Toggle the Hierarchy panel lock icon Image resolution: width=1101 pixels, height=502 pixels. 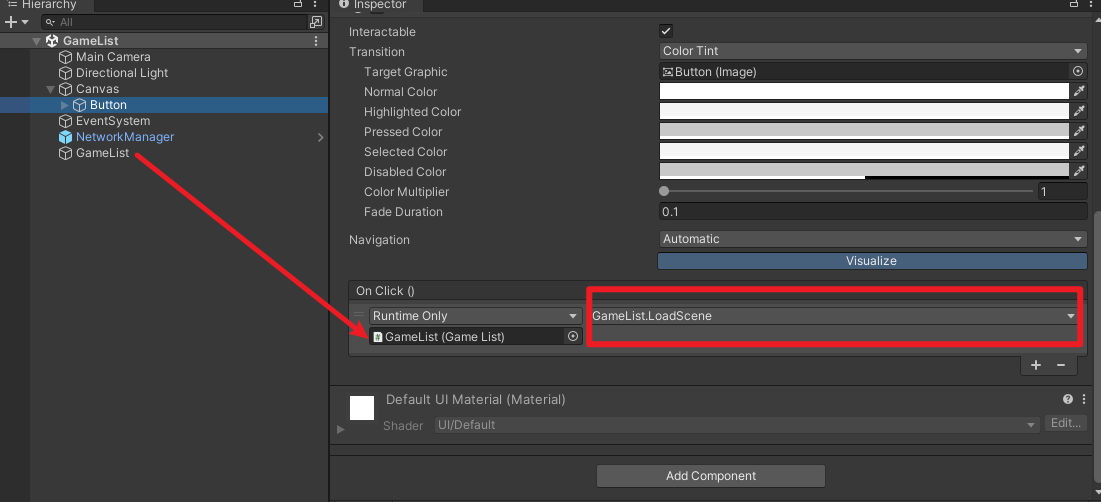click(298, 5)
